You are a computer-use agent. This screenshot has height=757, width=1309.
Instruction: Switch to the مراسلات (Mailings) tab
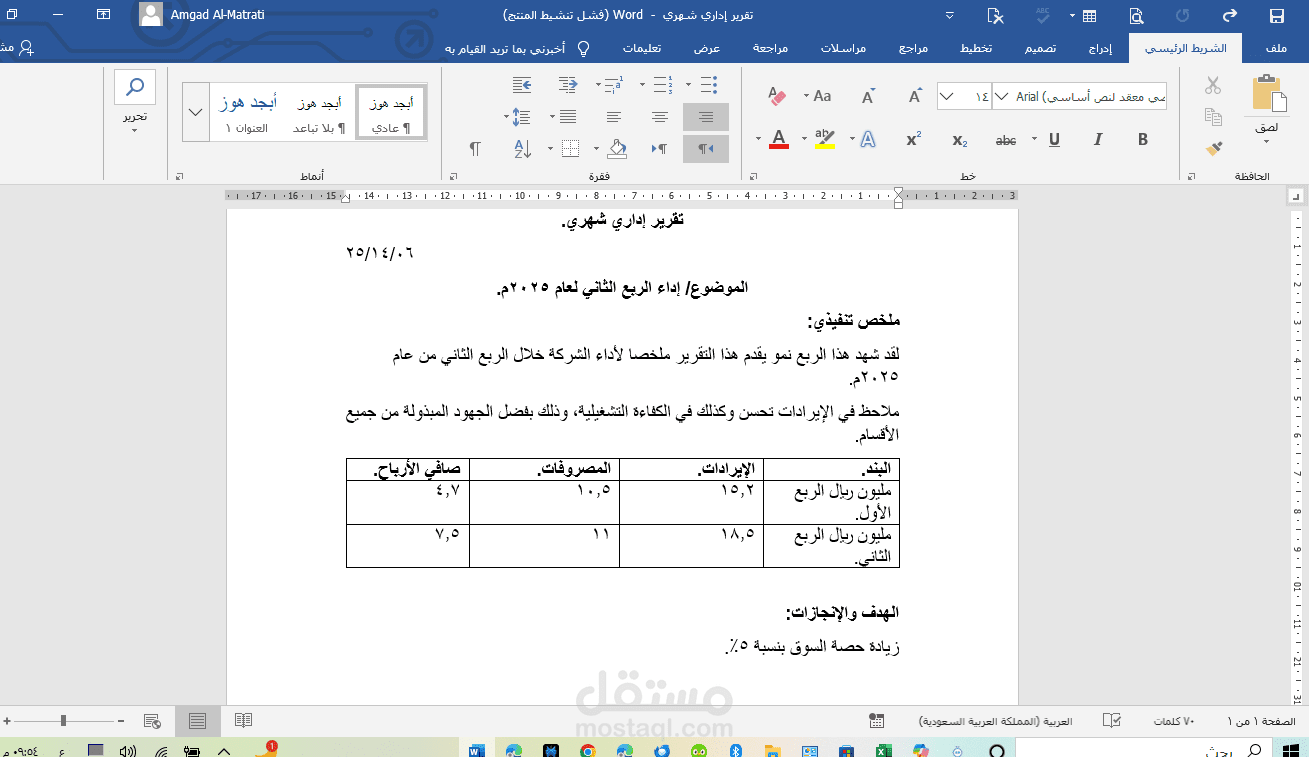(x=843, y=48)
